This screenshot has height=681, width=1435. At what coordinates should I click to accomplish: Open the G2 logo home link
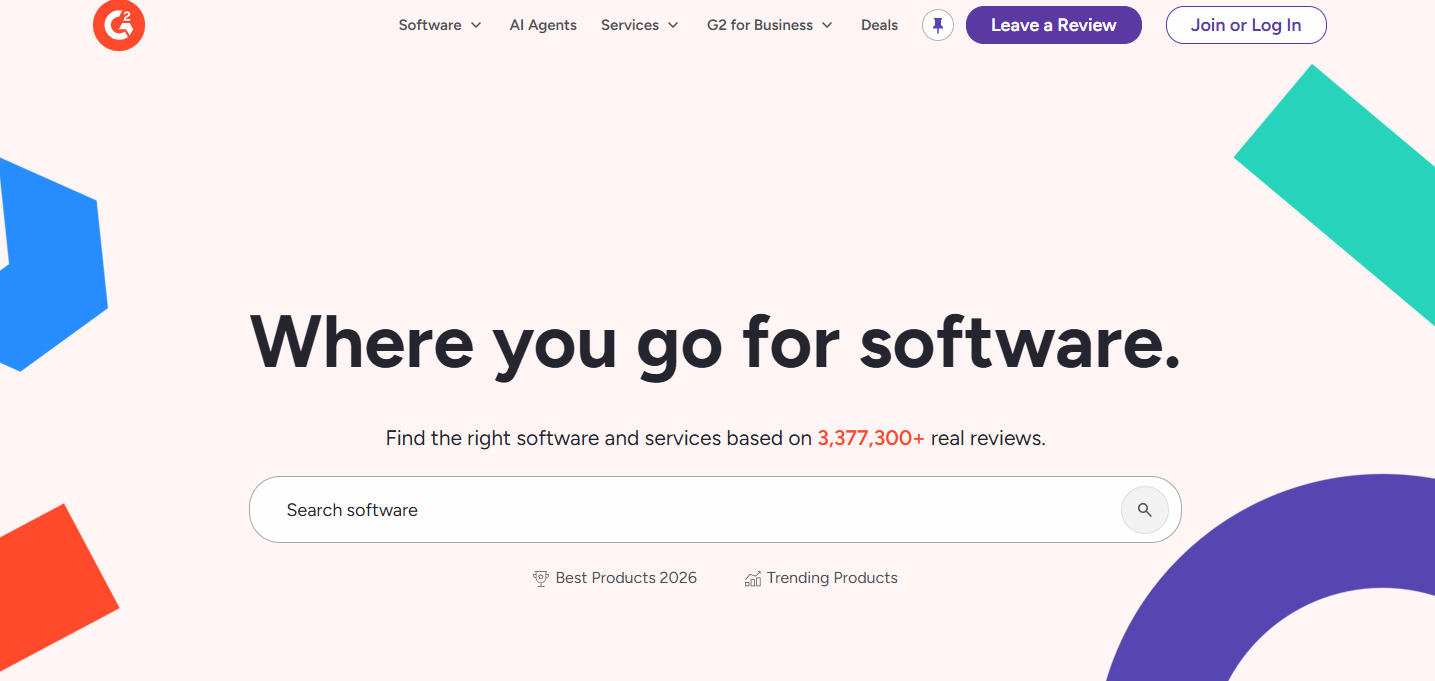tap(119, 25)
